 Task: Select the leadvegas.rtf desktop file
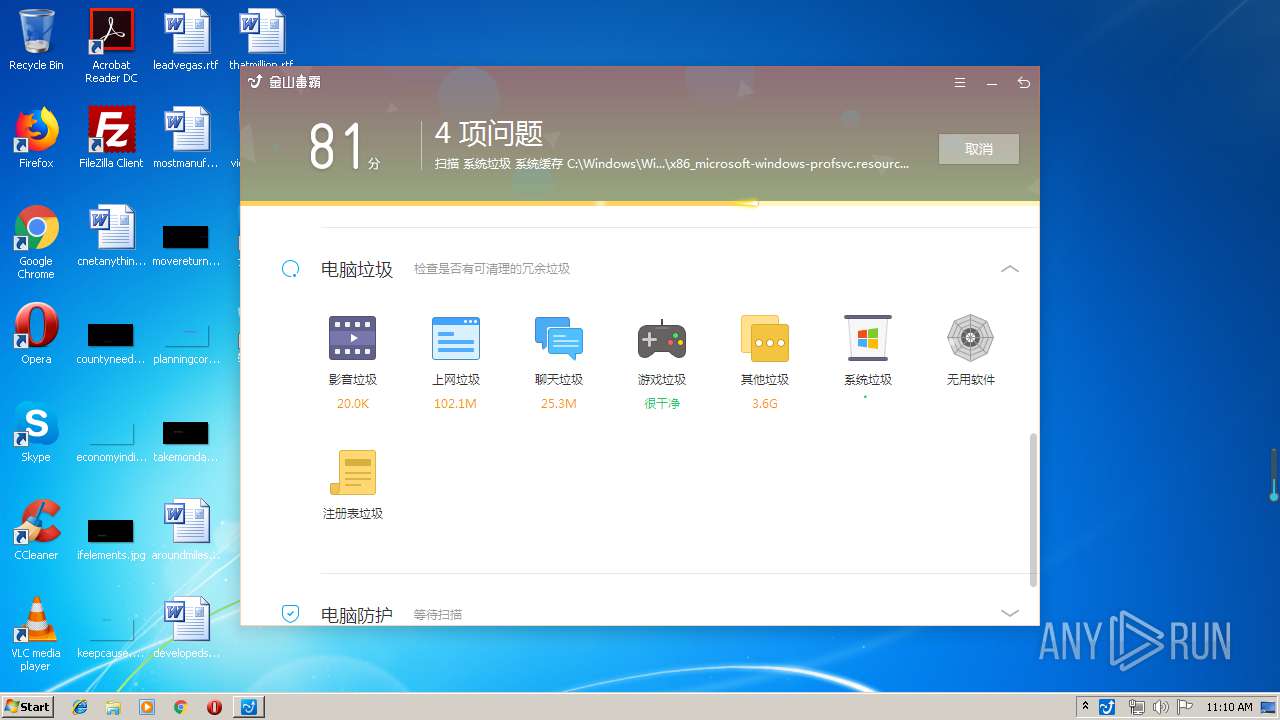186,40
